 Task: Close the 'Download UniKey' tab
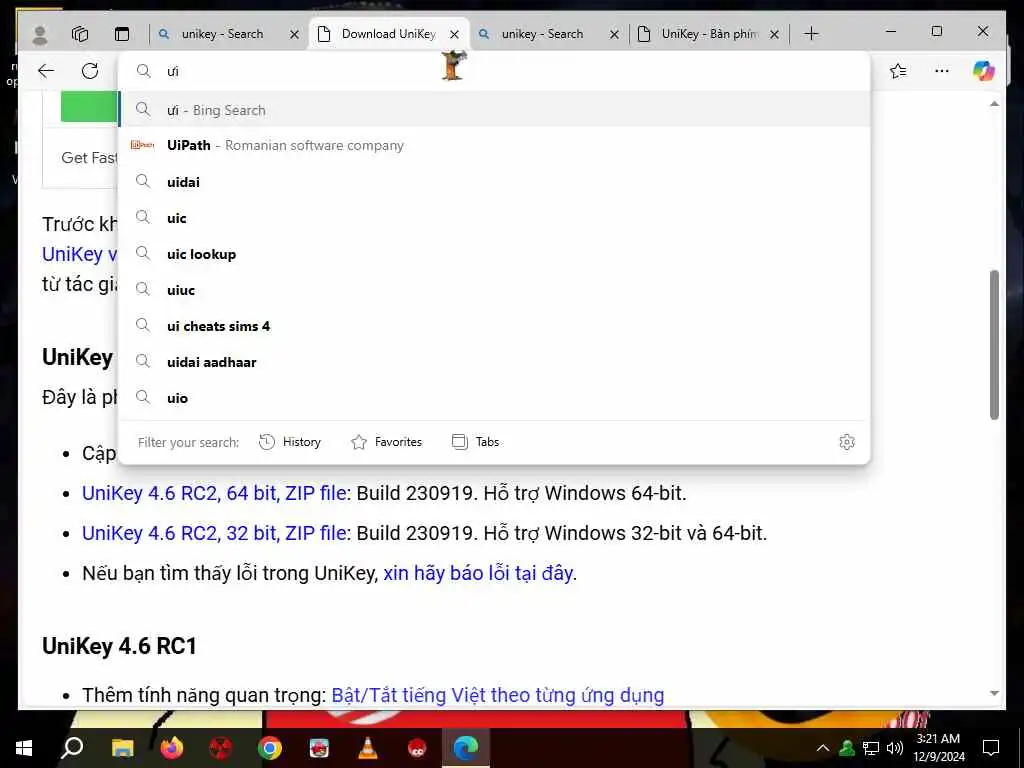point(455,35)
